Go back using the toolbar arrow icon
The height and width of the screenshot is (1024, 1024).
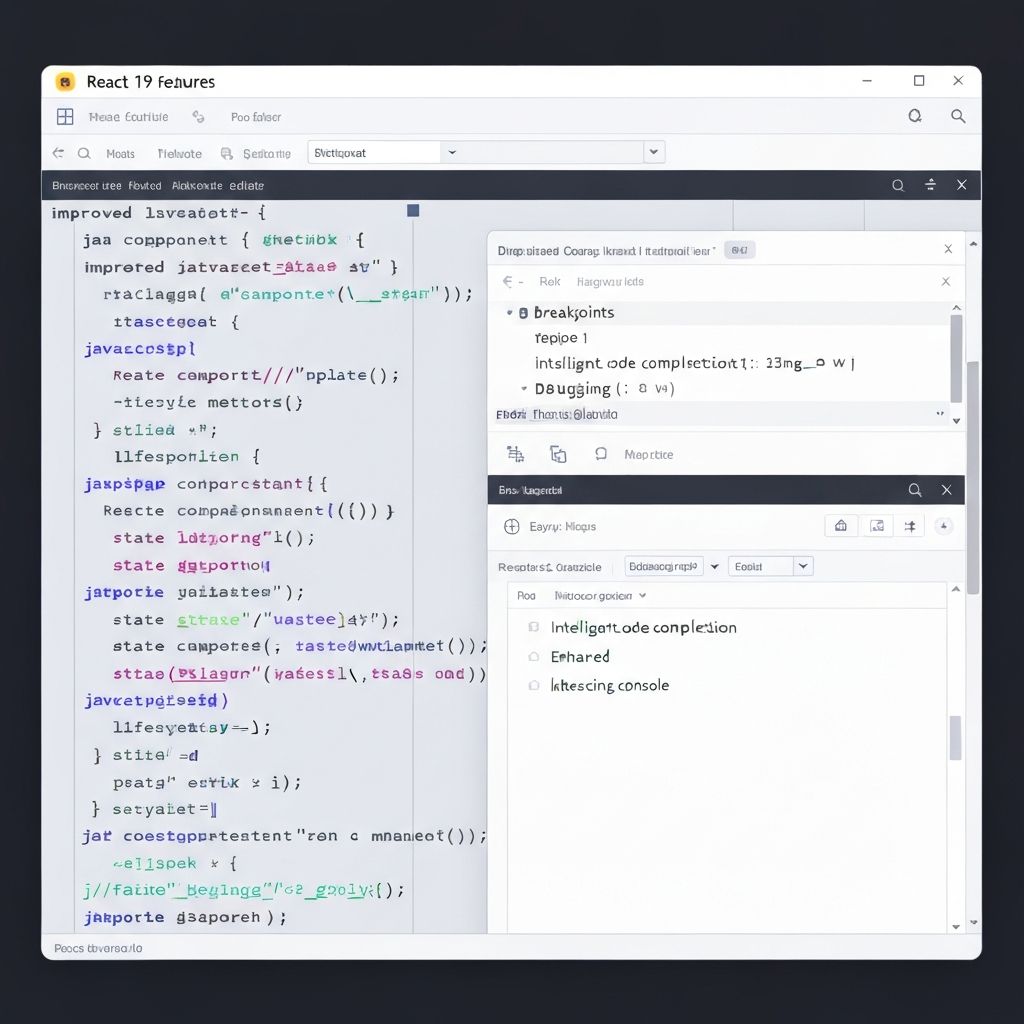pyautogui.click(x=58, y=153)
